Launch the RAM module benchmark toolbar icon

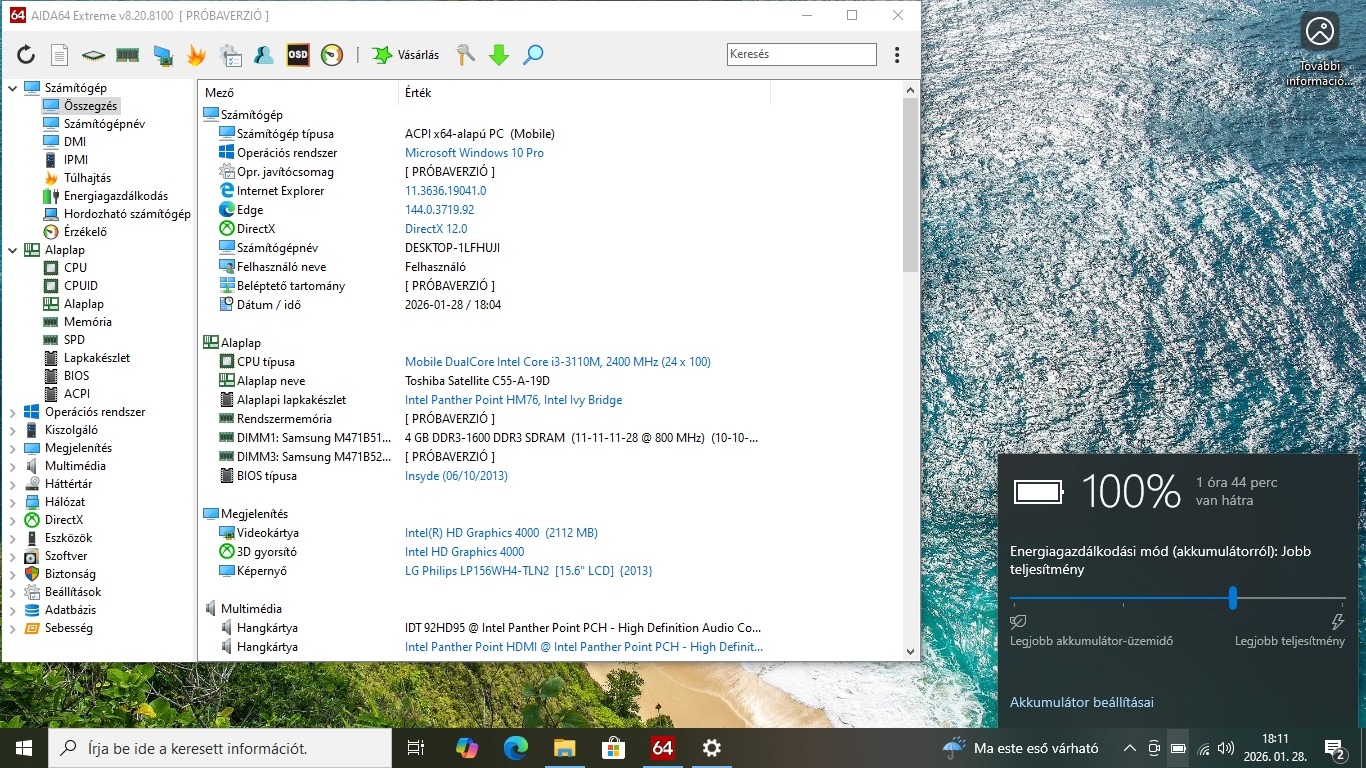[127, 55]
